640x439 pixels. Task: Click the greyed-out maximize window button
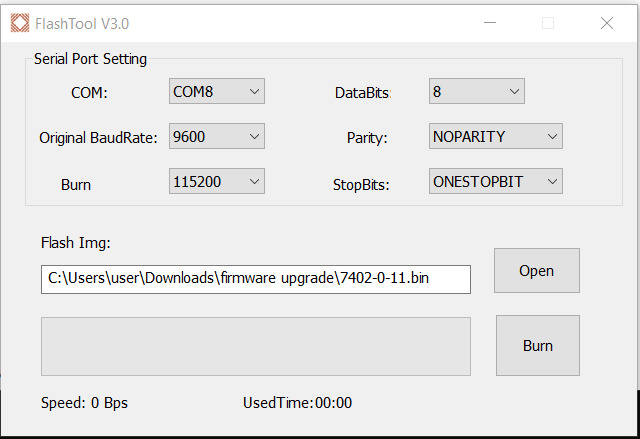[x=548, y=22]
